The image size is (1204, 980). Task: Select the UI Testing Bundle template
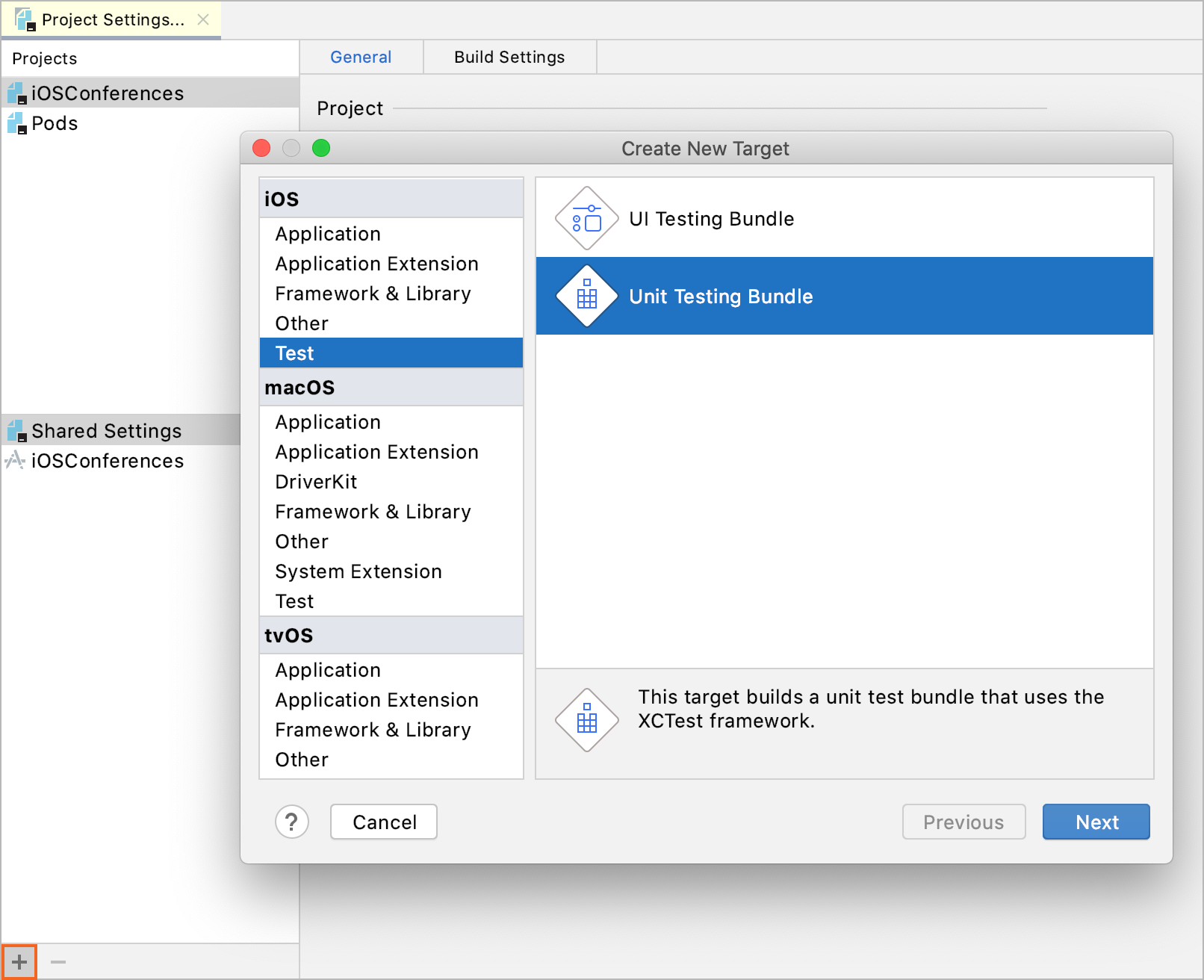(845, 218)
